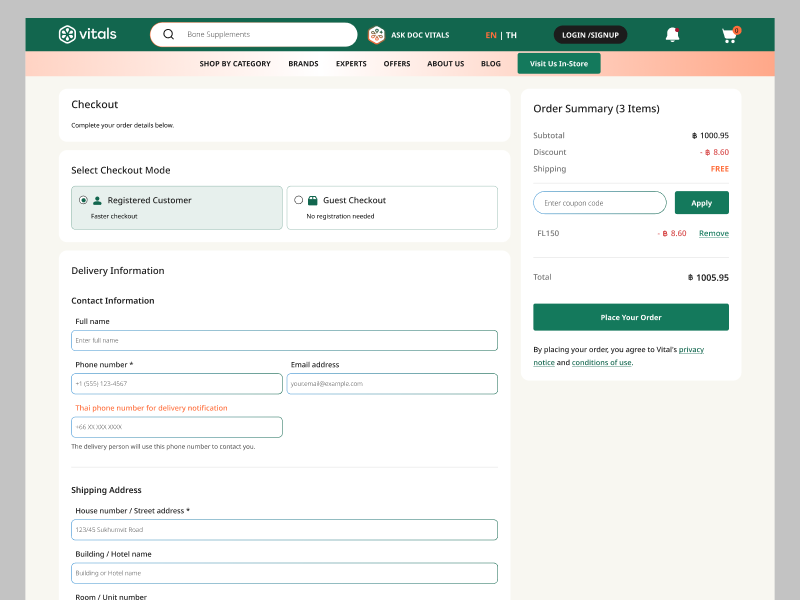Image resolution: width=800 pixels, height=600 pixels.
Task: Click the search magnifier icon
Action: (168, 34)
